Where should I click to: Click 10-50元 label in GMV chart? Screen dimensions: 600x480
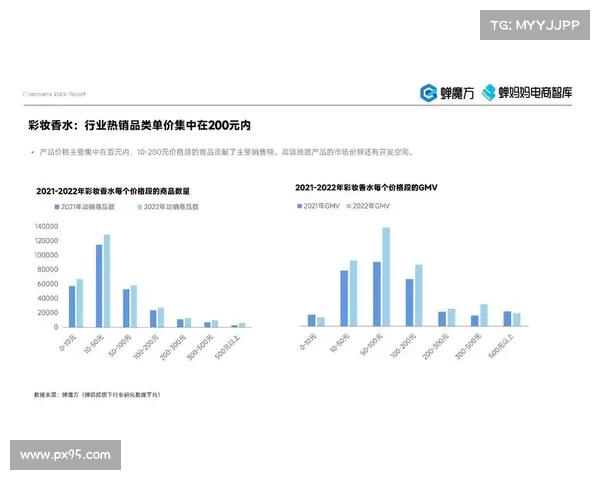pyautogui.click(x=340, y=343)
